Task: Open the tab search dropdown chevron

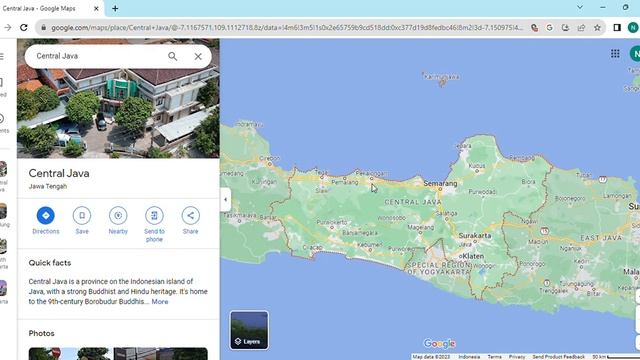Action: pyautogui.click(x=580, y=7)
